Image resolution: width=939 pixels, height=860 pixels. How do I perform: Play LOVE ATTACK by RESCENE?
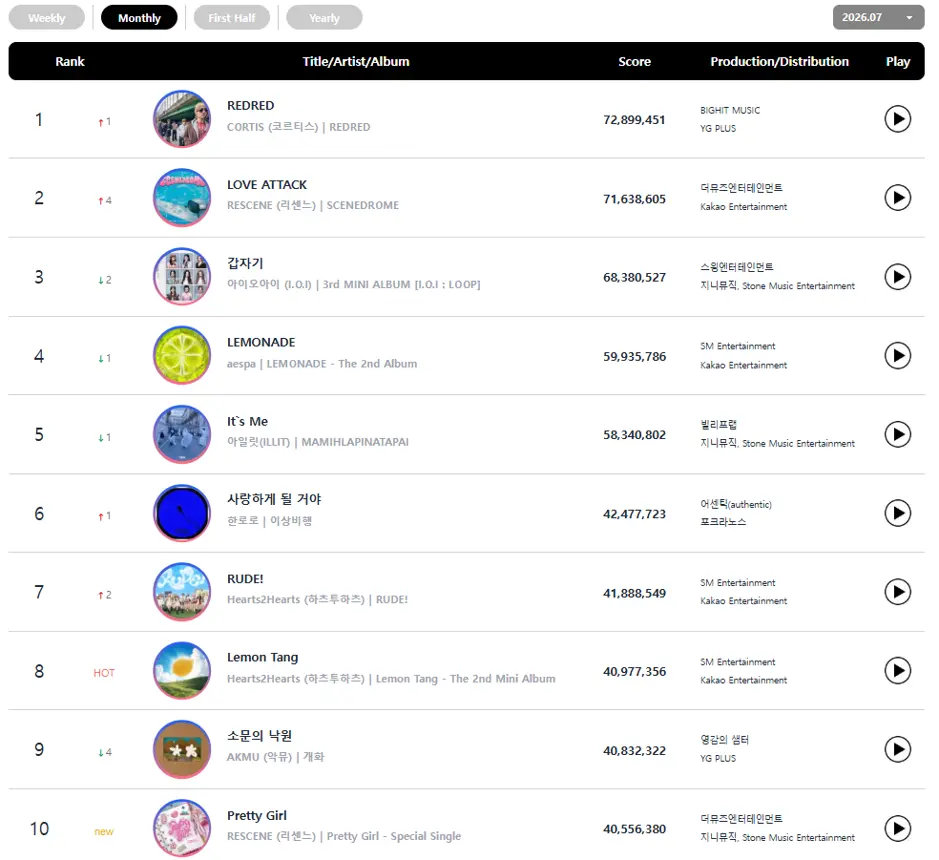coord(897,198)
